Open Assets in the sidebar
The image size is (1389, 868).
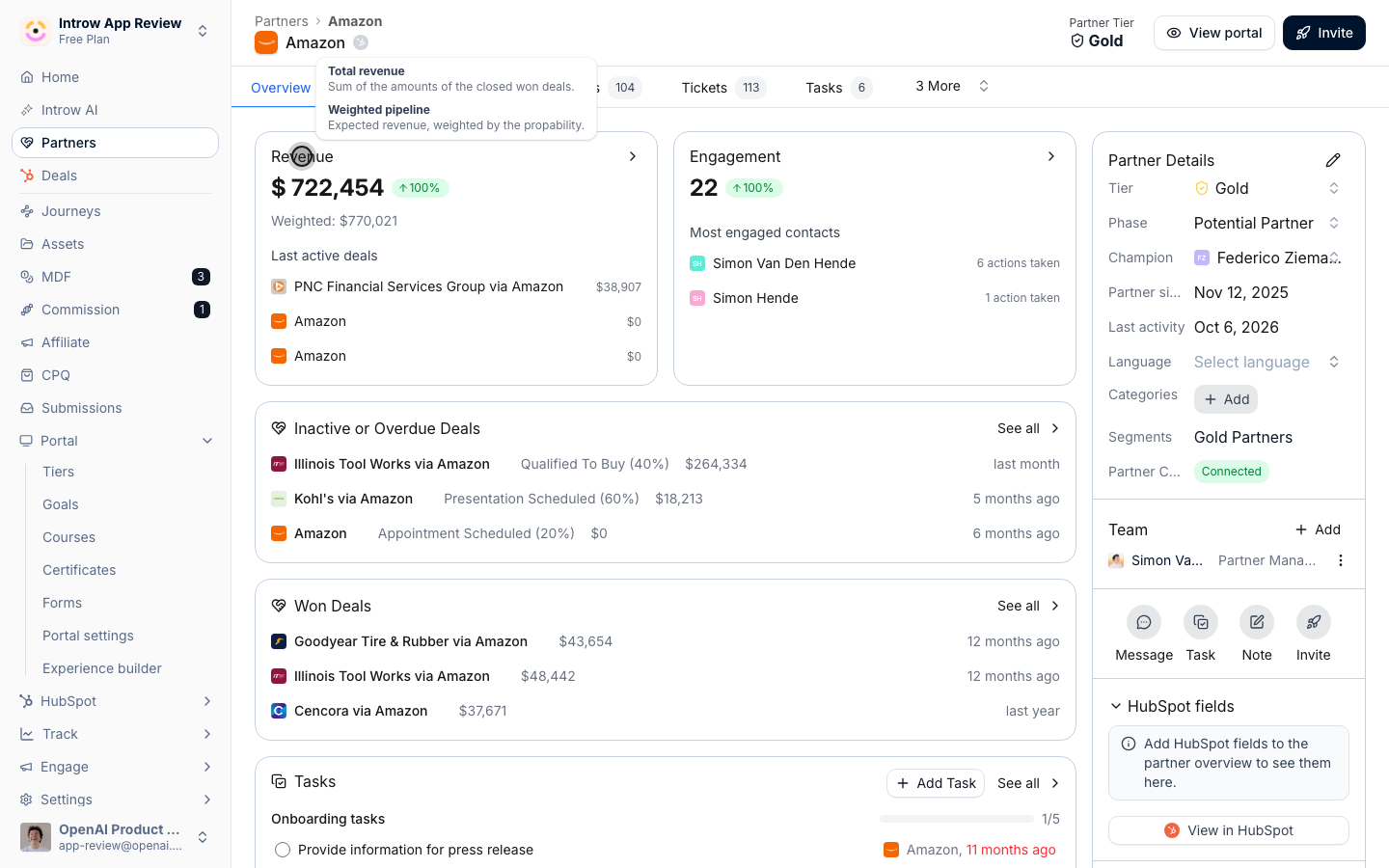point(115,244)
